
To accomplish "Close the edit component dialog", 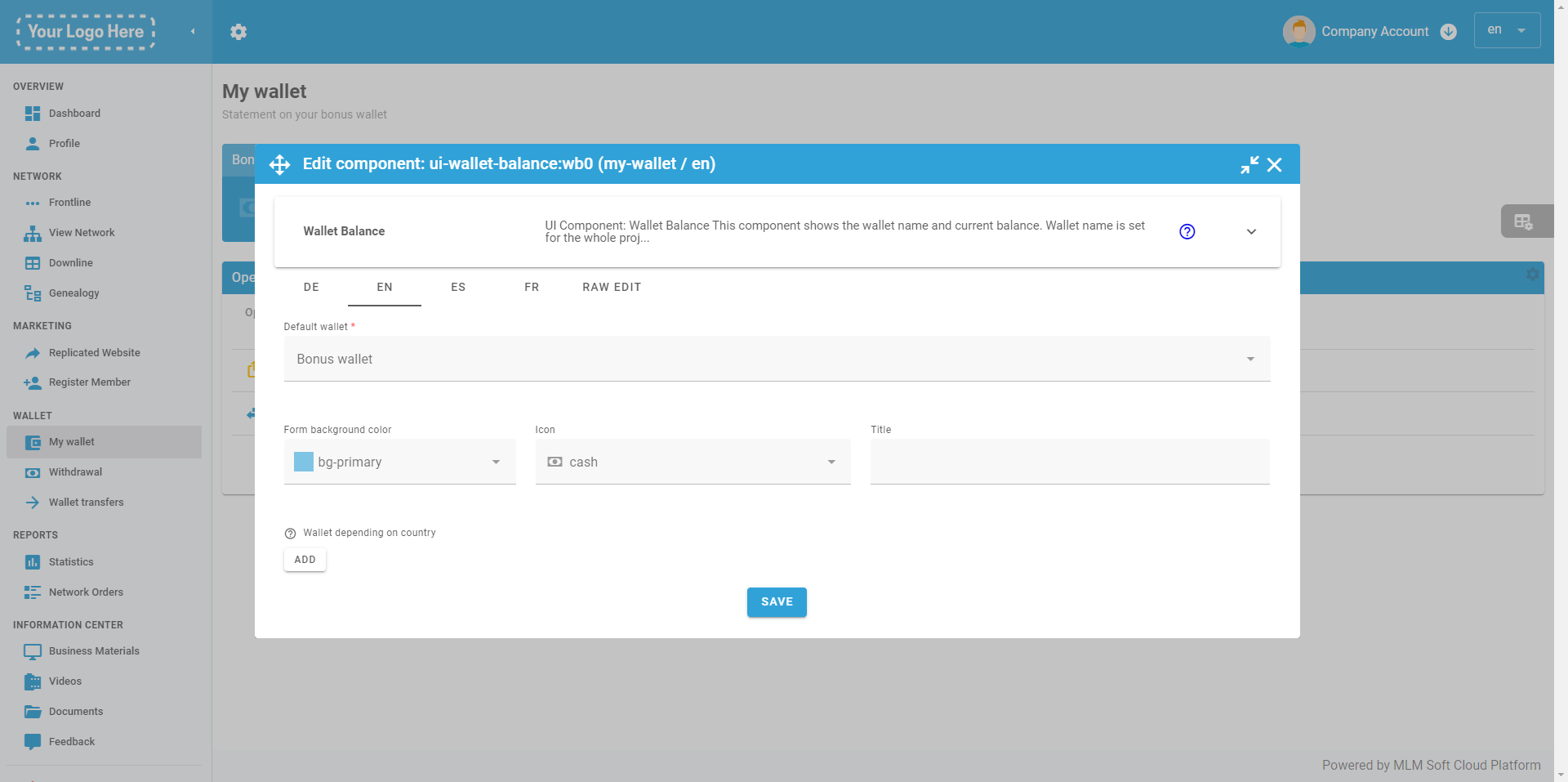I will pos(1274,165).
